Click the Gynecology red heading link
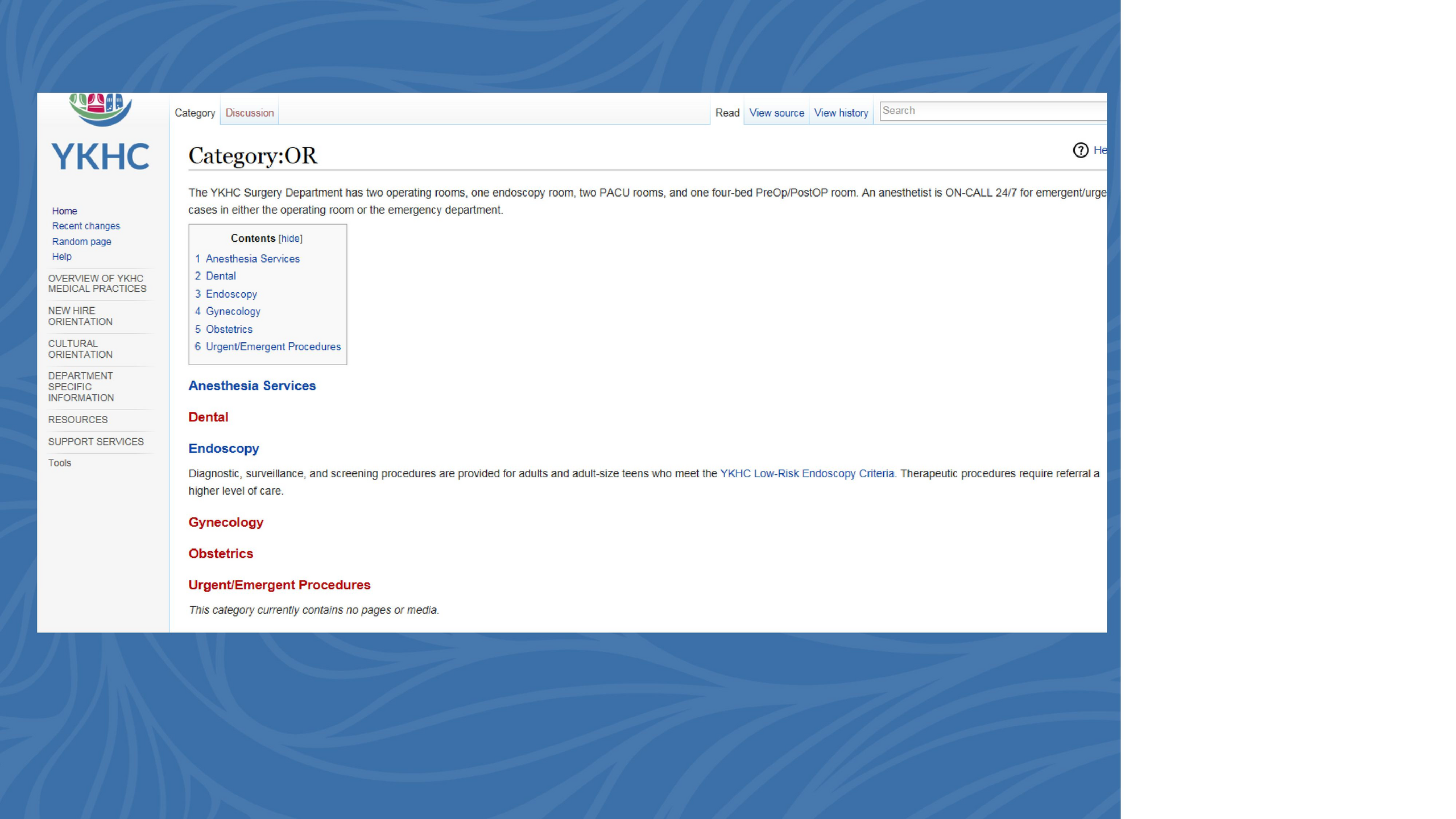 (226, 522)
